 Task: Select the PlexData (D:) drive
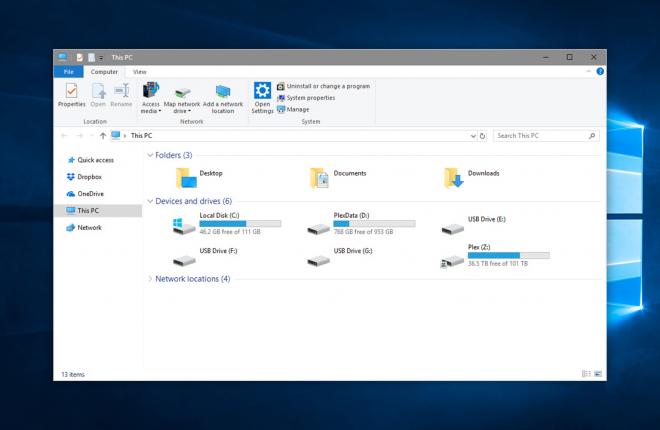click(319, 227)
